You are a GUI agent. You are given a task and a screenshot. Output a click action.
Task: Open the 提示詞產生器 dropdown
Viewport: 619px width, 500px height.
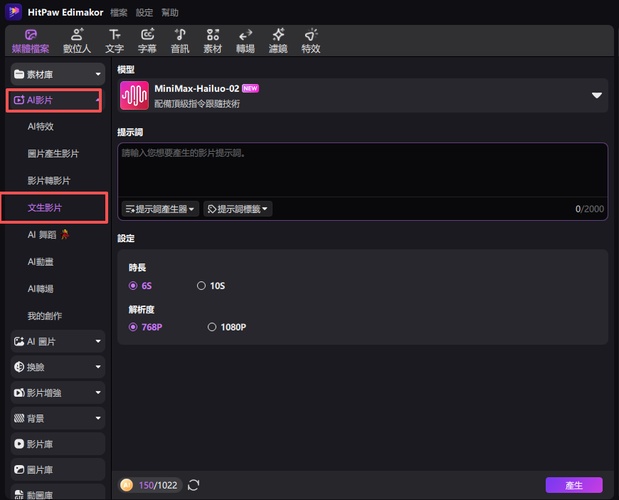click(x=159, y=209)
